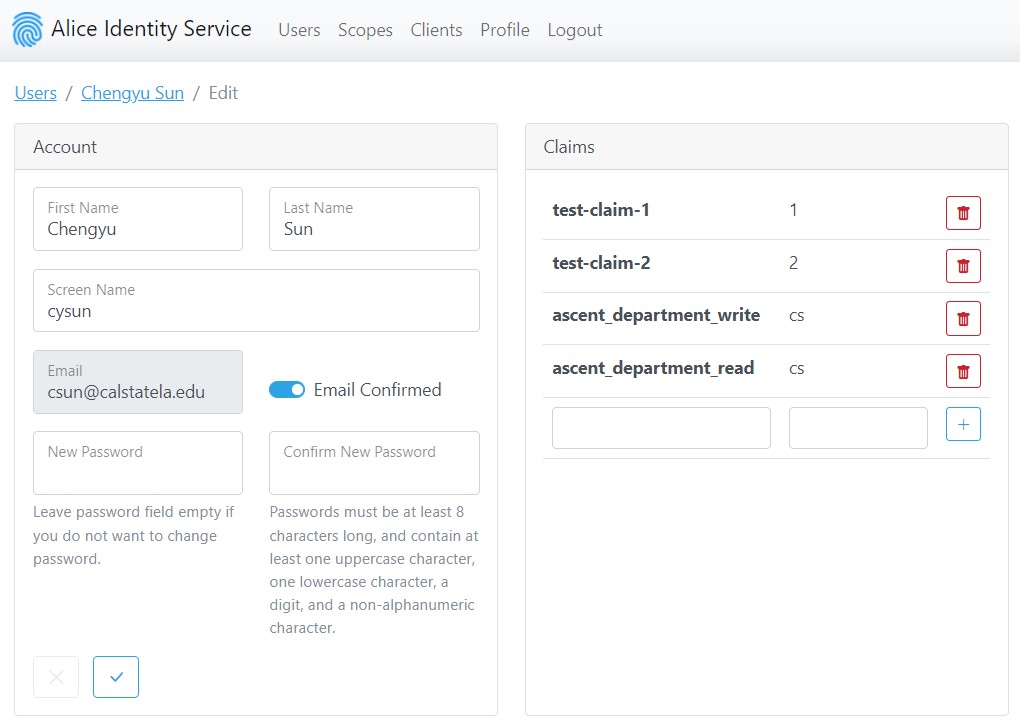Save account changes with checkmark button
Viewport: 1020px width, 723px height.
point(116,677)
